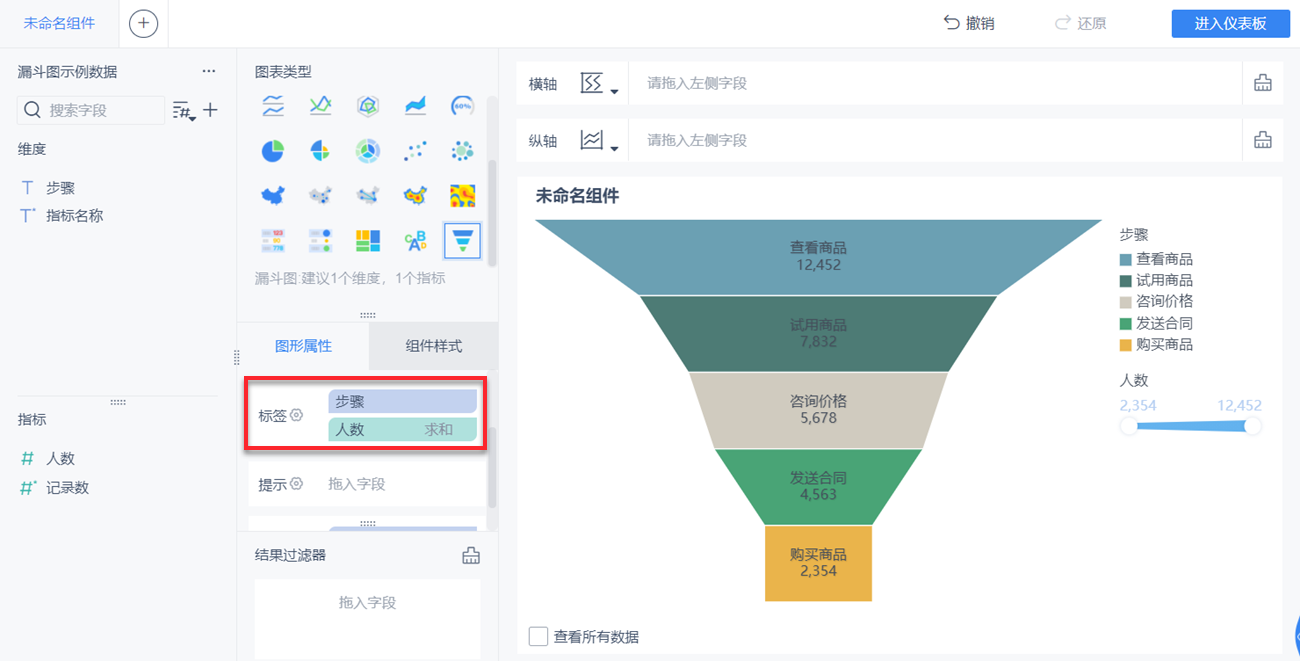Select the funnel chart type icon
The width and height of the screenshot is (1300, 661).
pyautogui.click(x=462, y=240)
